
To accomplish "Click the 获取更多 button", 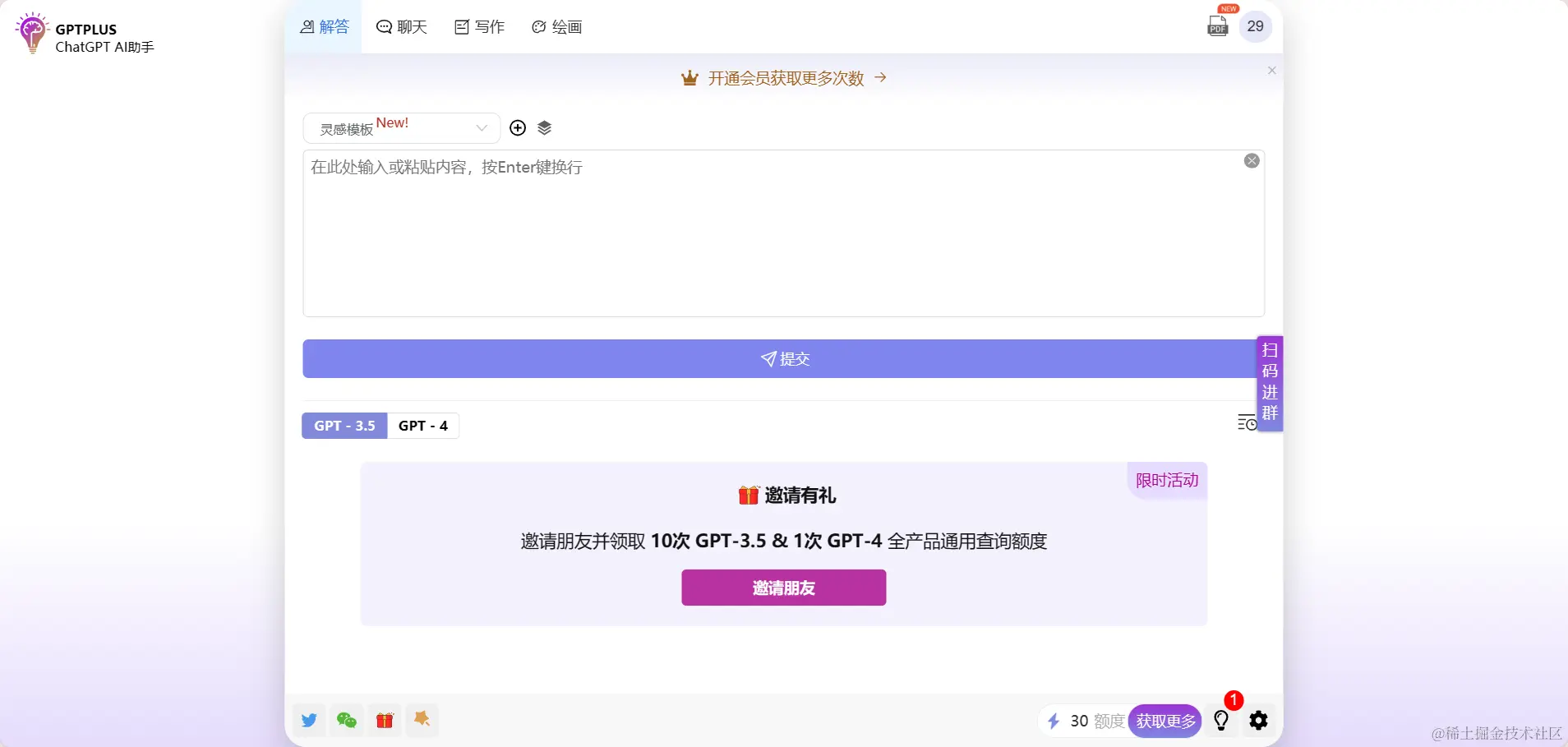I will [x=1165, y=721].
